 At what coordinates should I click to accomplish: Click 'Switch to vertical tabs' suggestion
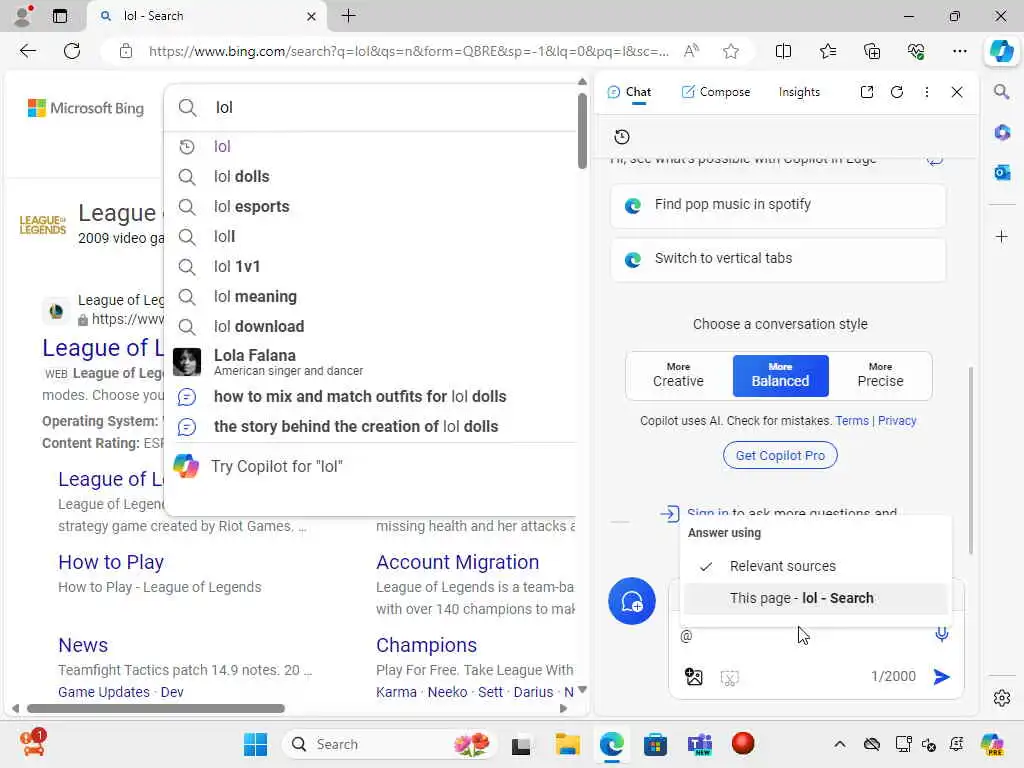point(778,259)
